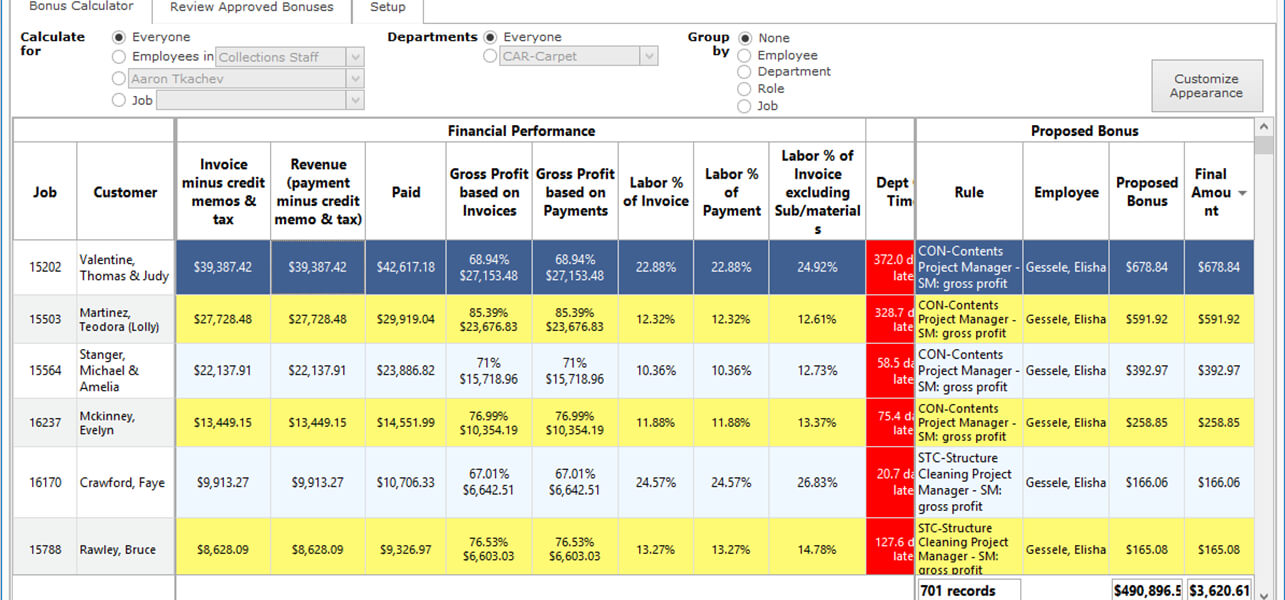Enable the Job option under Calculate for
Image resolution: width=1285 pixels, height=600 pixels.
click(x=117, y=99)
